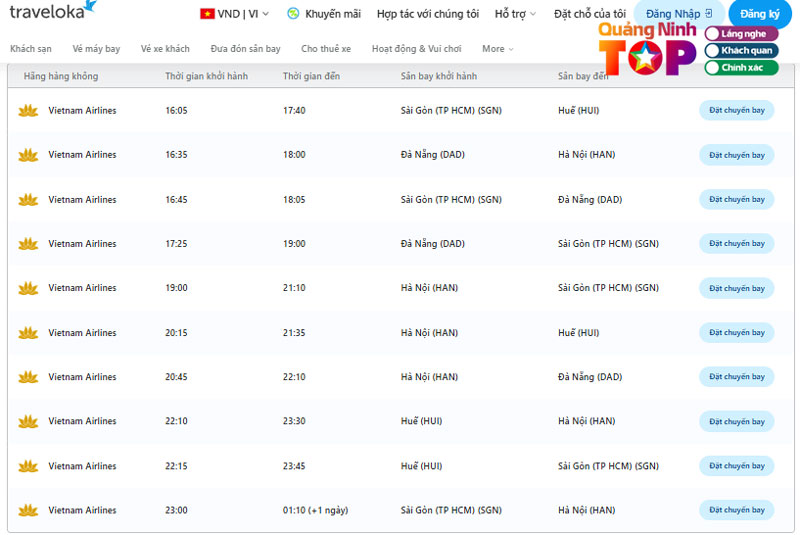The height and width of the screenshot is (535, 800).
Task: Click the Thời gian đến column header
Action: (311, 76)
